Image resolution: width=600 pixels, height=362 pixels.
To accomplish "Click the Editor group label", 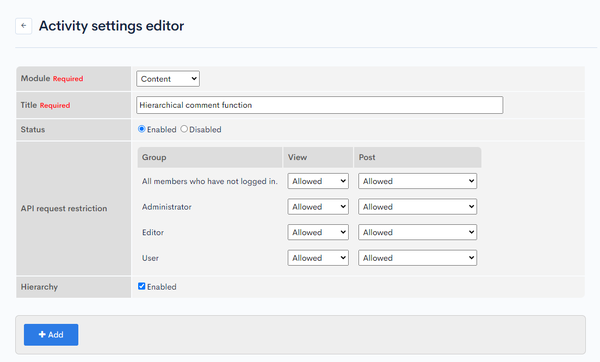I will (153, 233).
